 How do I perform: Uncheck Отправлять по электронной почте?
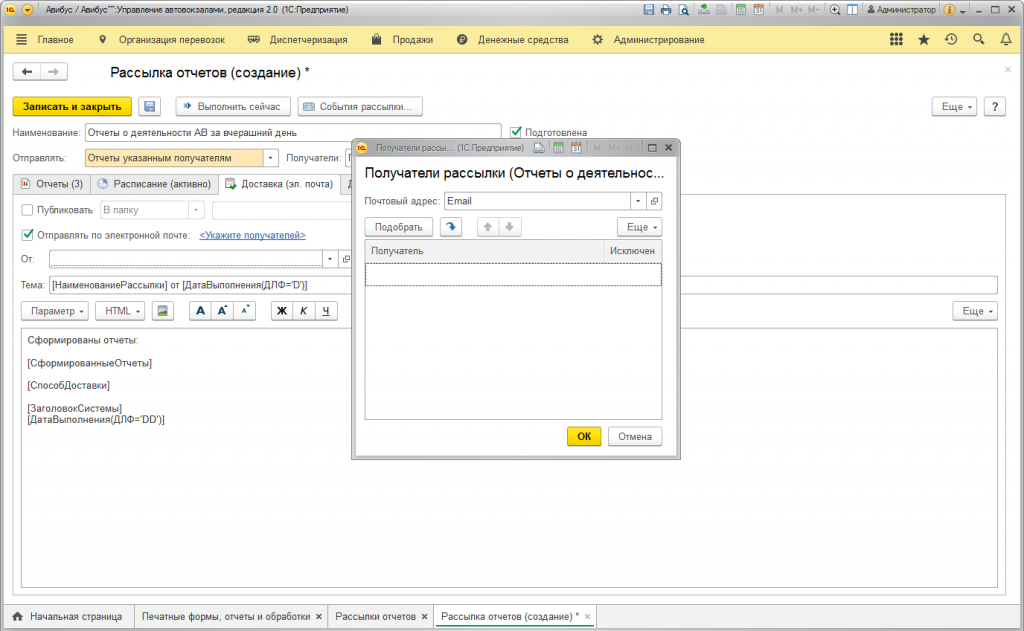27,235
